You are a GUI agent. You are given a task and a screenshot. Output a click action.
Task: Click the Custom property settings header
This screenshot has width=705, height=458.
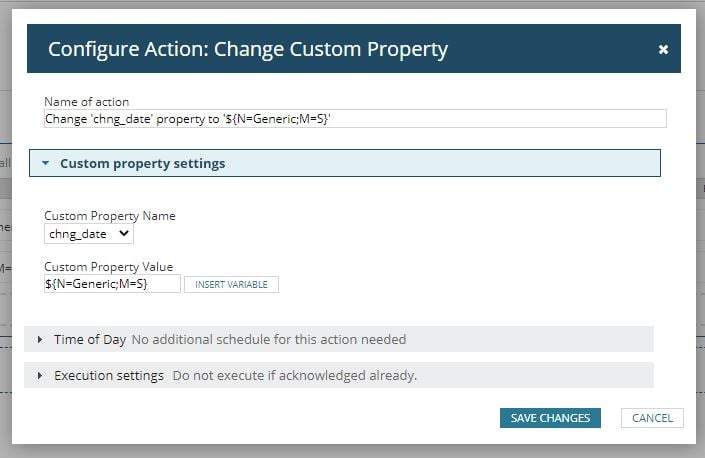143,163
